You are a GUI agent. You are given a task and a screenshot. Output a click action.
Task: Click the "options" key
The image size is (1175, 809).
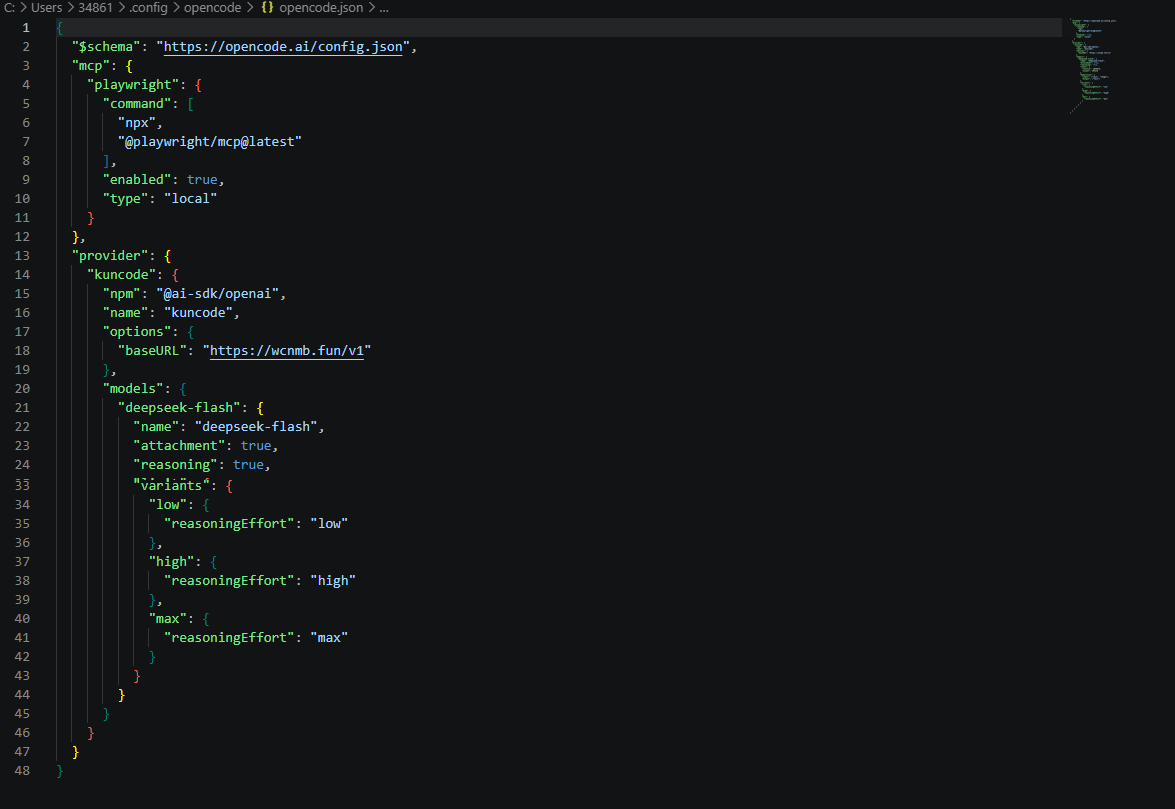point(137,332)
